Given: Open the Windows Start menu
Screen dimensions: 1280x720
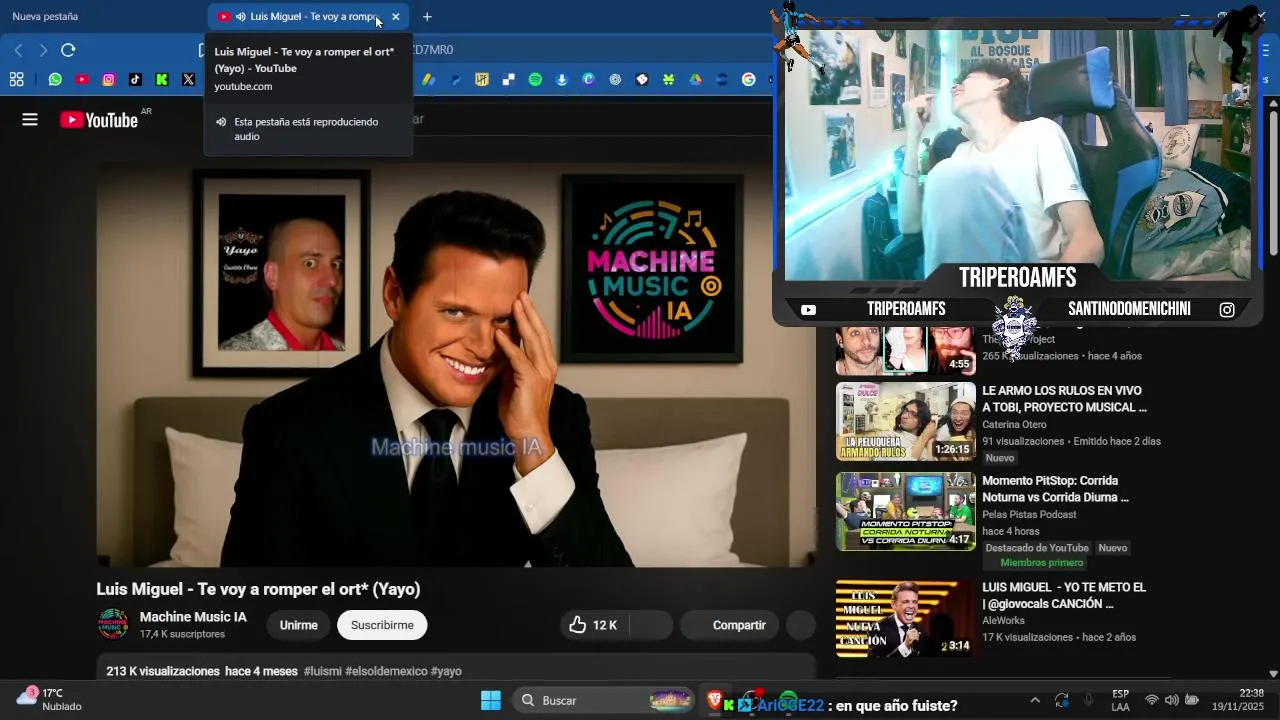Looking at the screenshot, I should 490,700.
